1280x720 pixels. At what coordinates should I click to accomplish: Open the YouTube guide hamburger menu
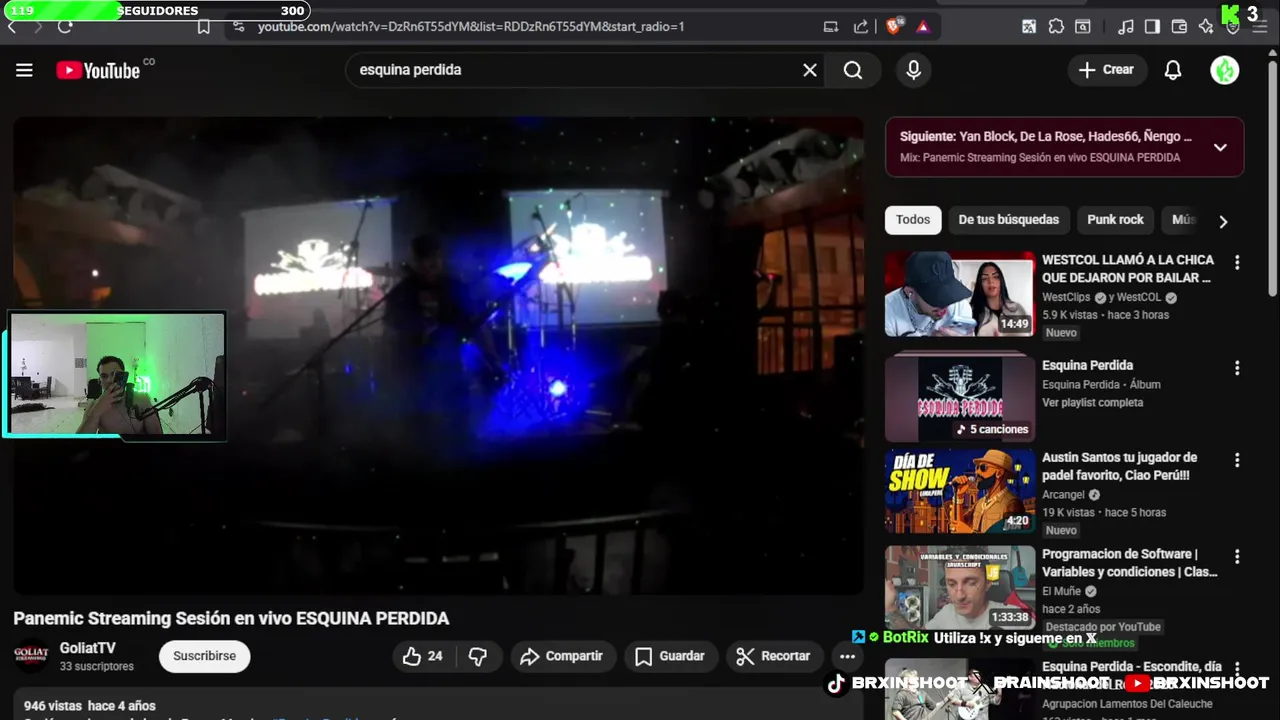coord(24,70)
